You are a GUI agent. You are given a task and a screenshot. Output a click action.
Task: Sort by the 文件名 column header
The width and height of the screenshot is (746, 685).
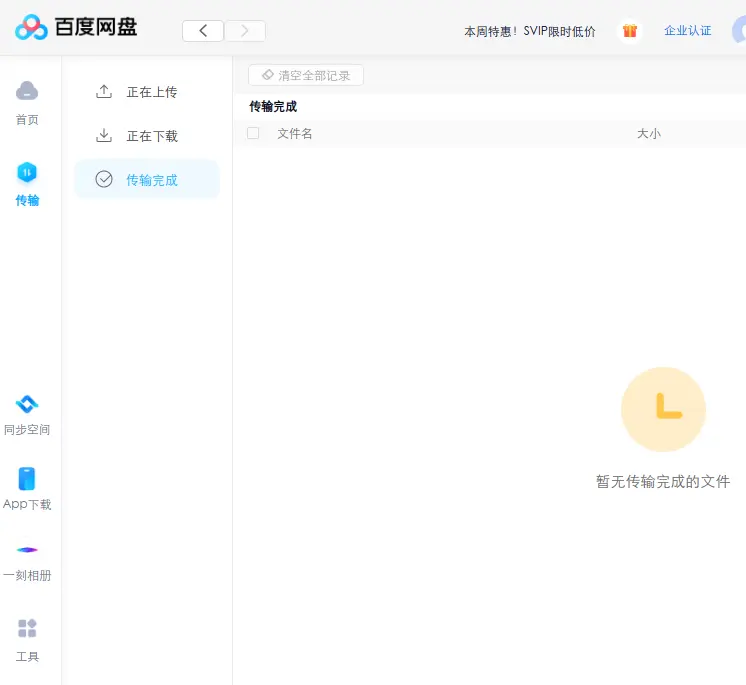coord(295,134)
